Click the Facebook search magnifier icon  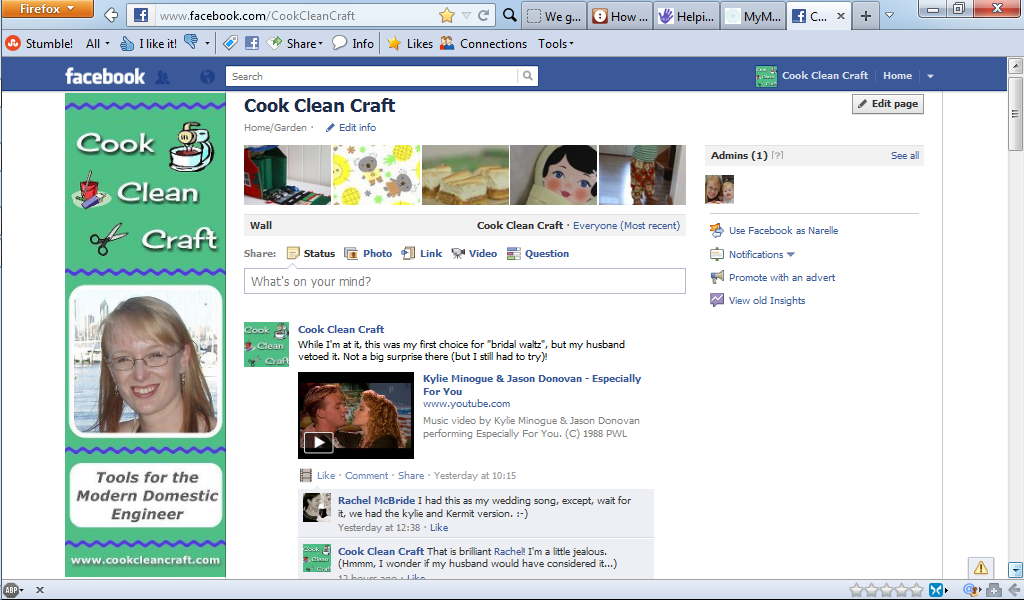528,76
